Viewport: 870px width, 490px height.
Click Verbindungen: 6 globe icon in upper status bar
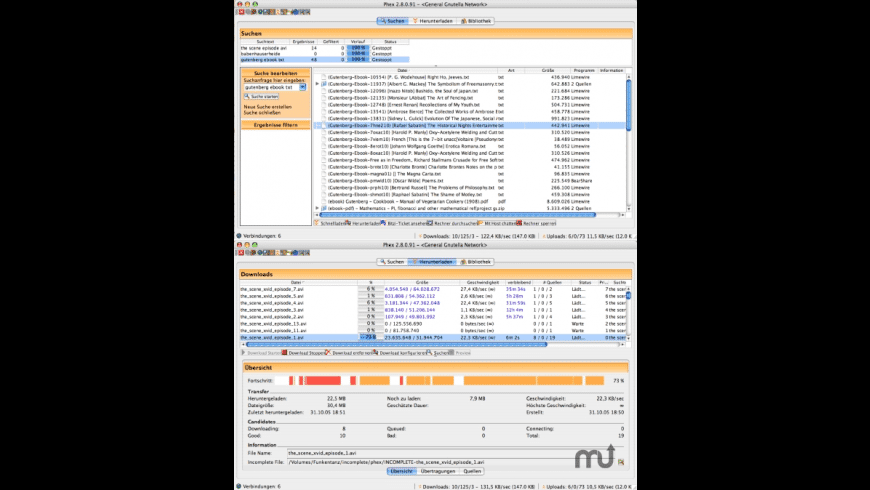pos(239,236)
